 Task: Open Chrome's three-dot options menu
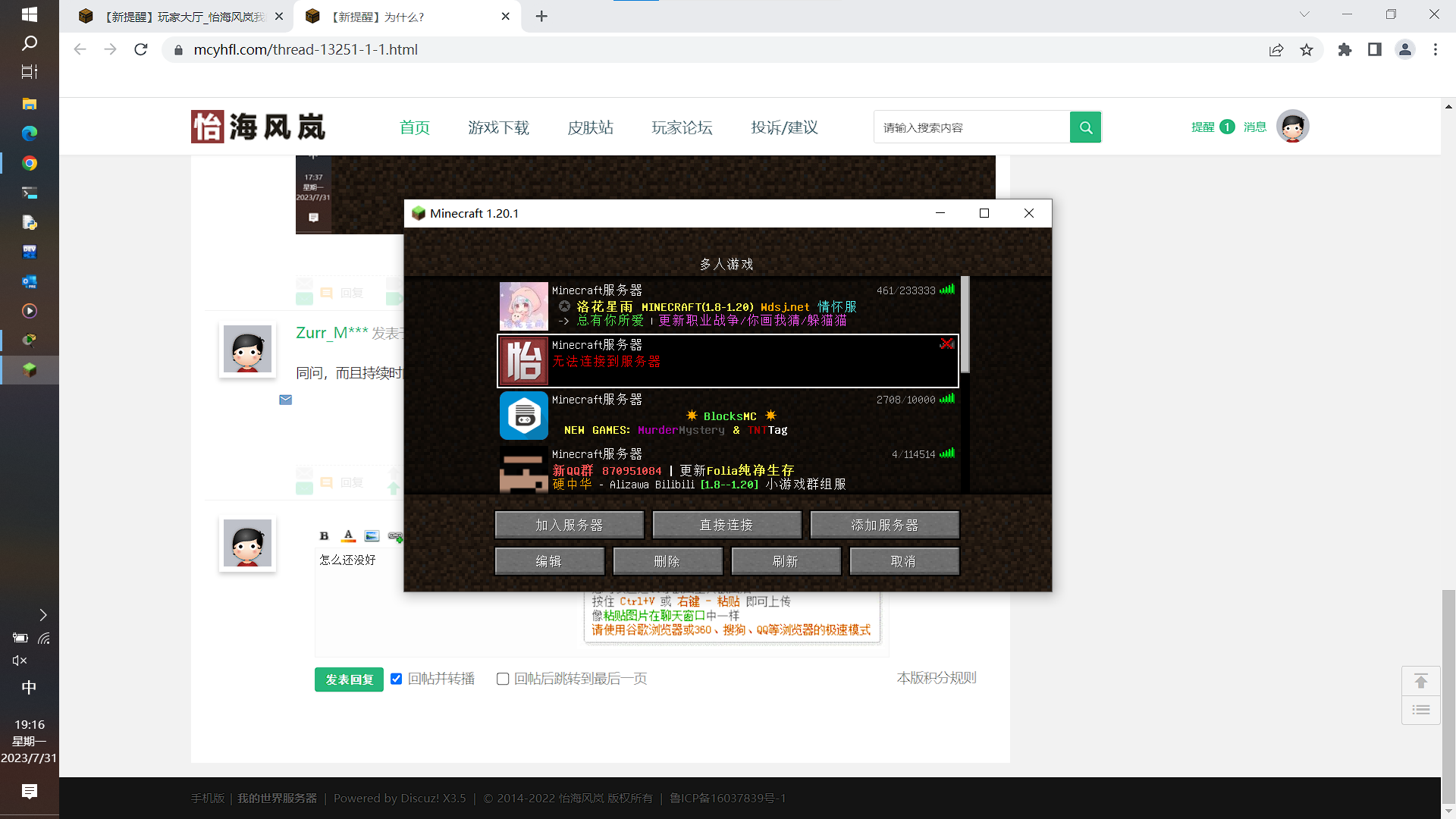pos(1435,49)
